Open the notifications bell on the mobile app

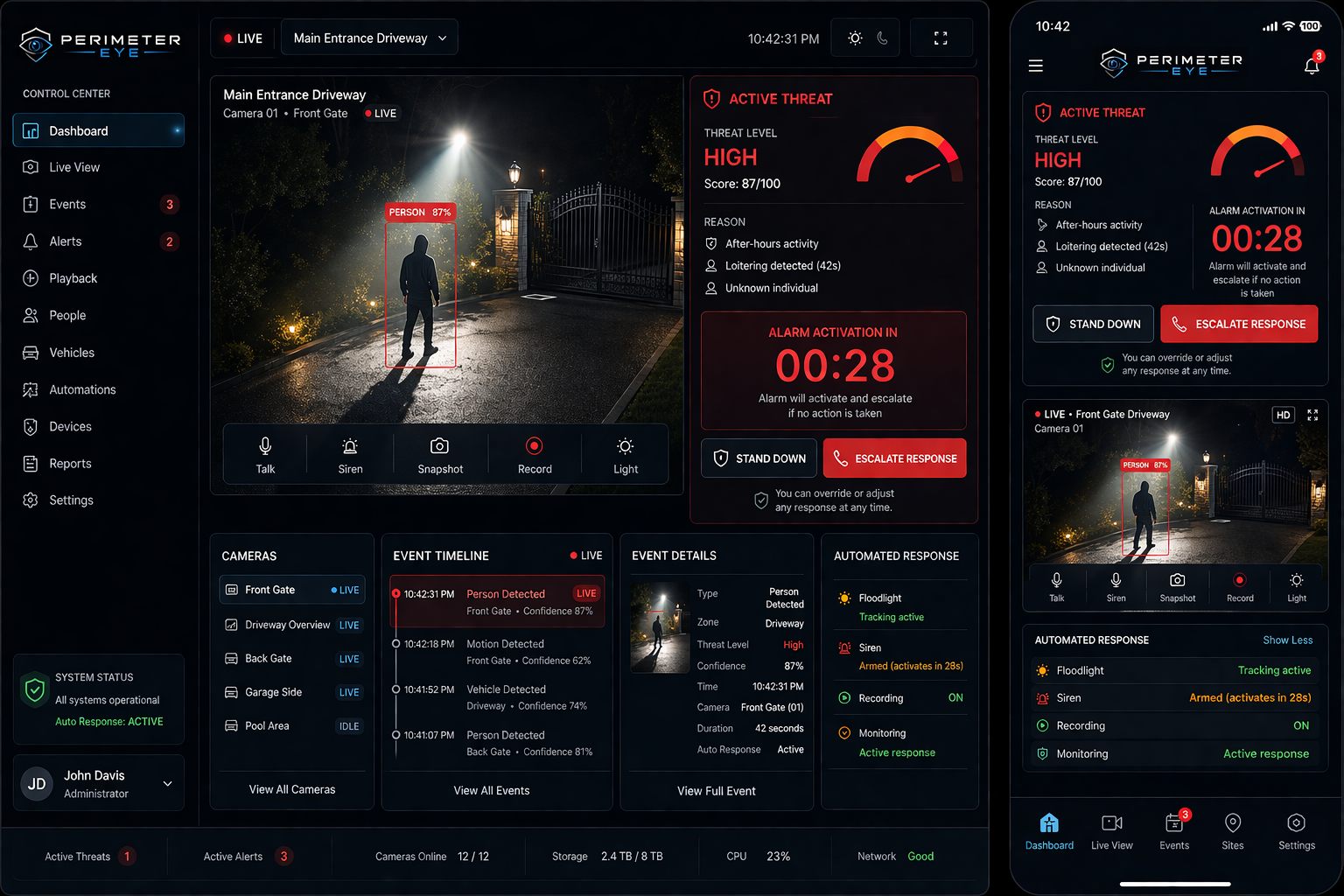1312,65
